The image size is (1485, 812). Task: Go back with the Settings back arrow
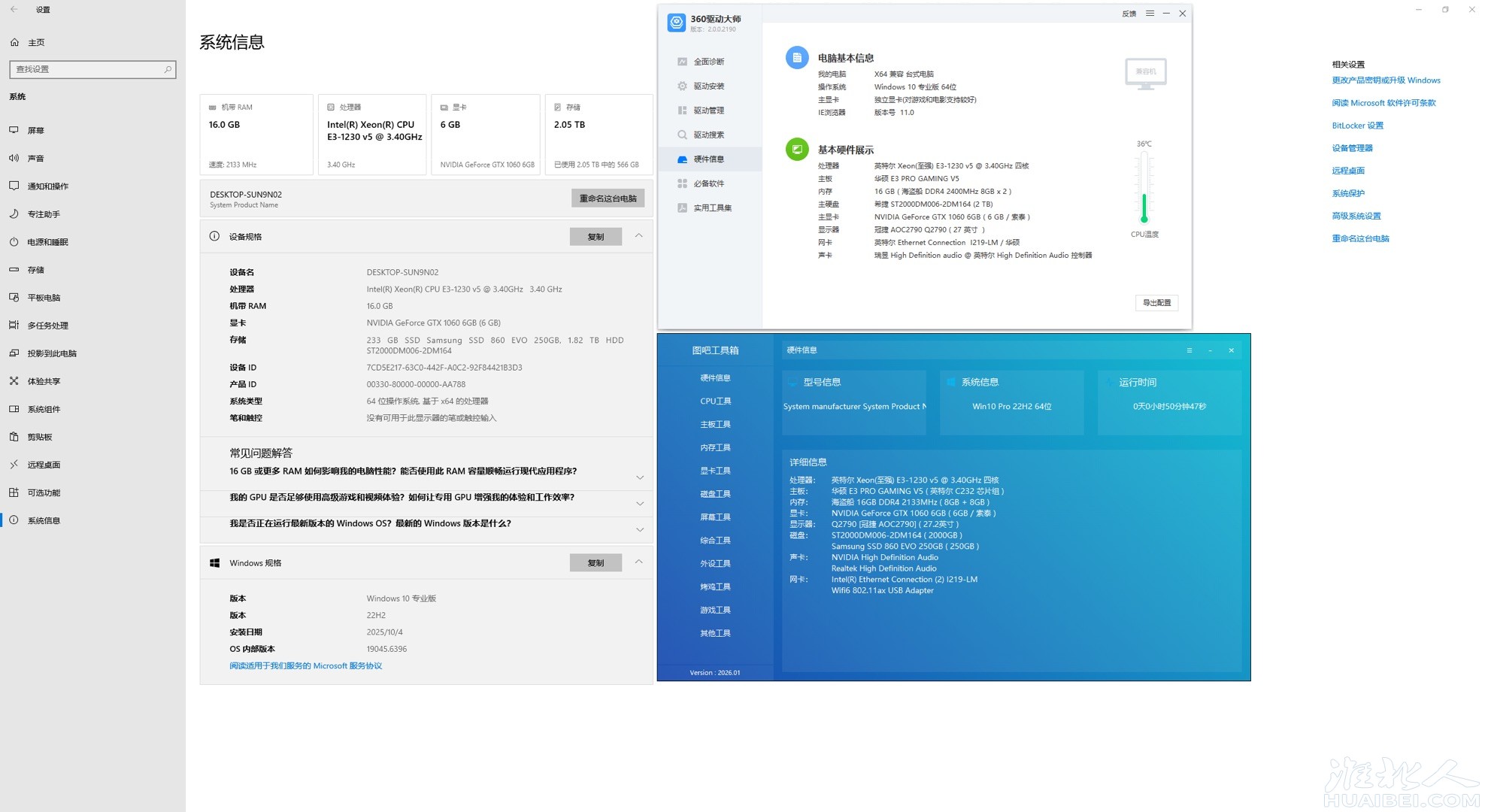click(x=14, y=10)
